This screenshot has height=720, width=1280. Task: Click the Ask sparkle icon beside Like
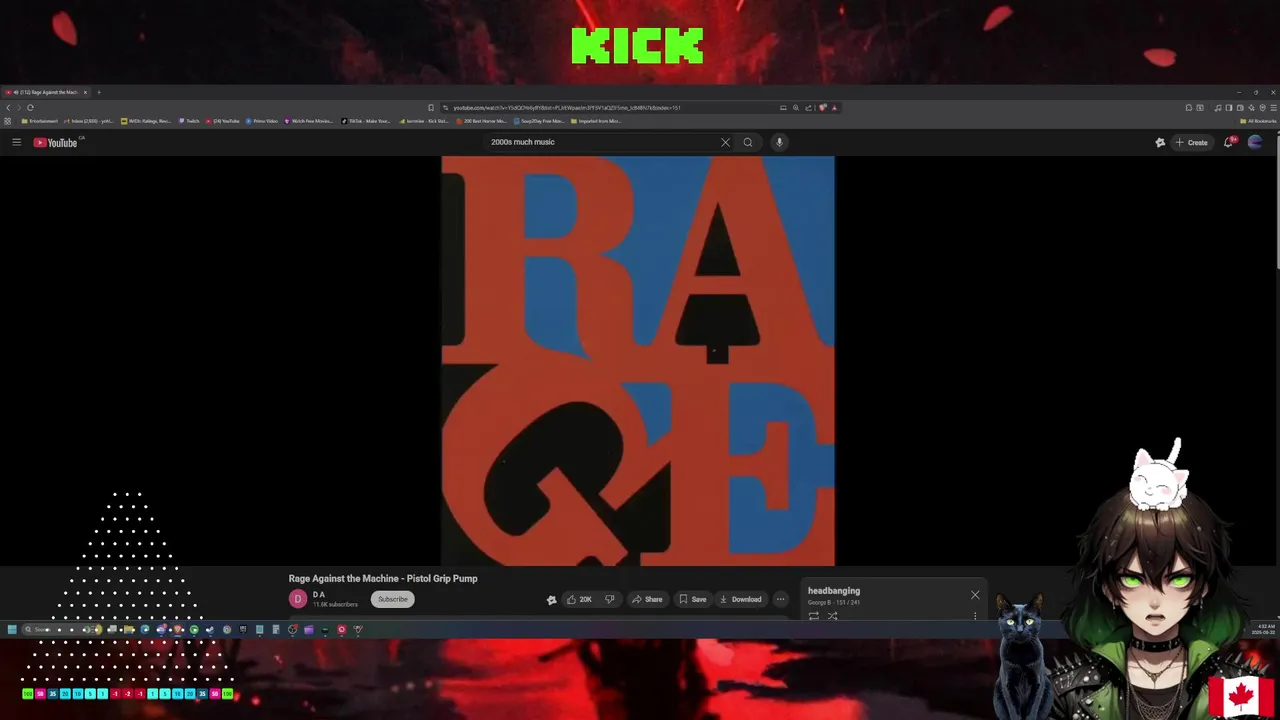551,599
